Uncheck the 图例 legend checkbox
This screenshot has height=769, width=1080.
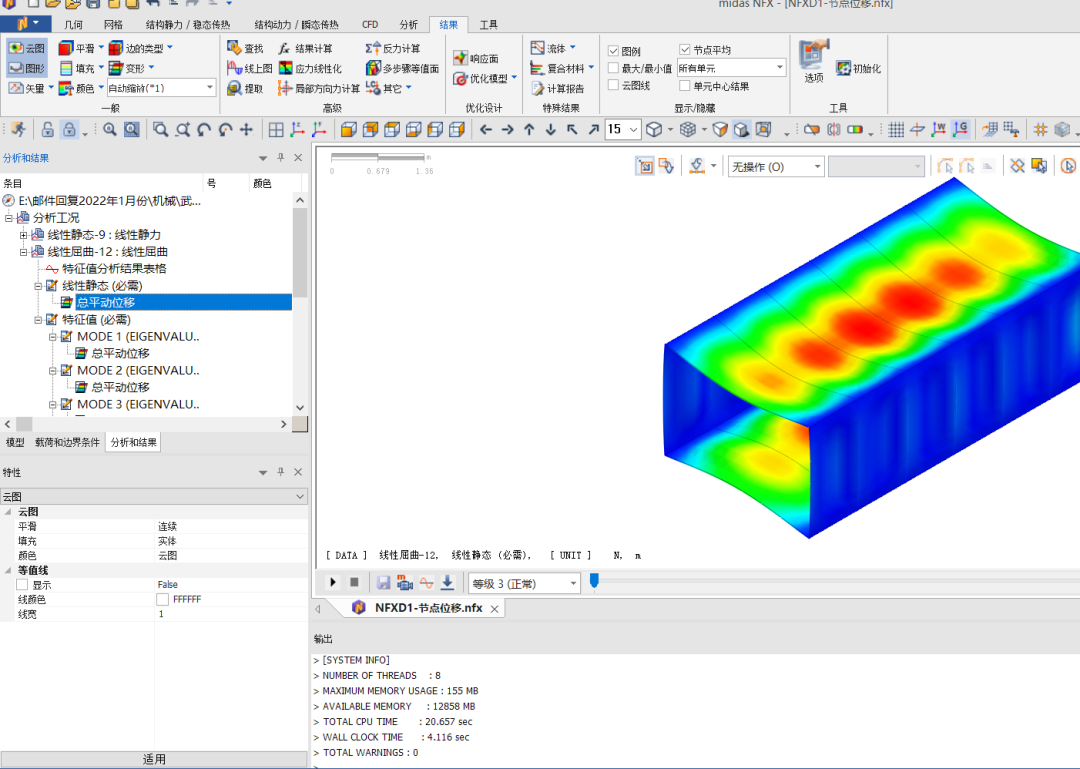(614, 50)
